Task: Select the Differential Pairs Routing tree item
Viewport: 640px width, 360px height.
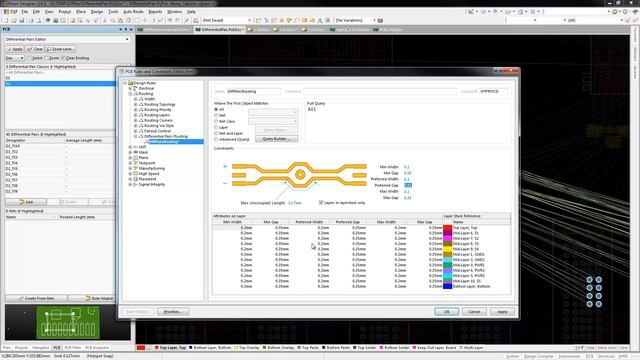Action: (166, 136)
